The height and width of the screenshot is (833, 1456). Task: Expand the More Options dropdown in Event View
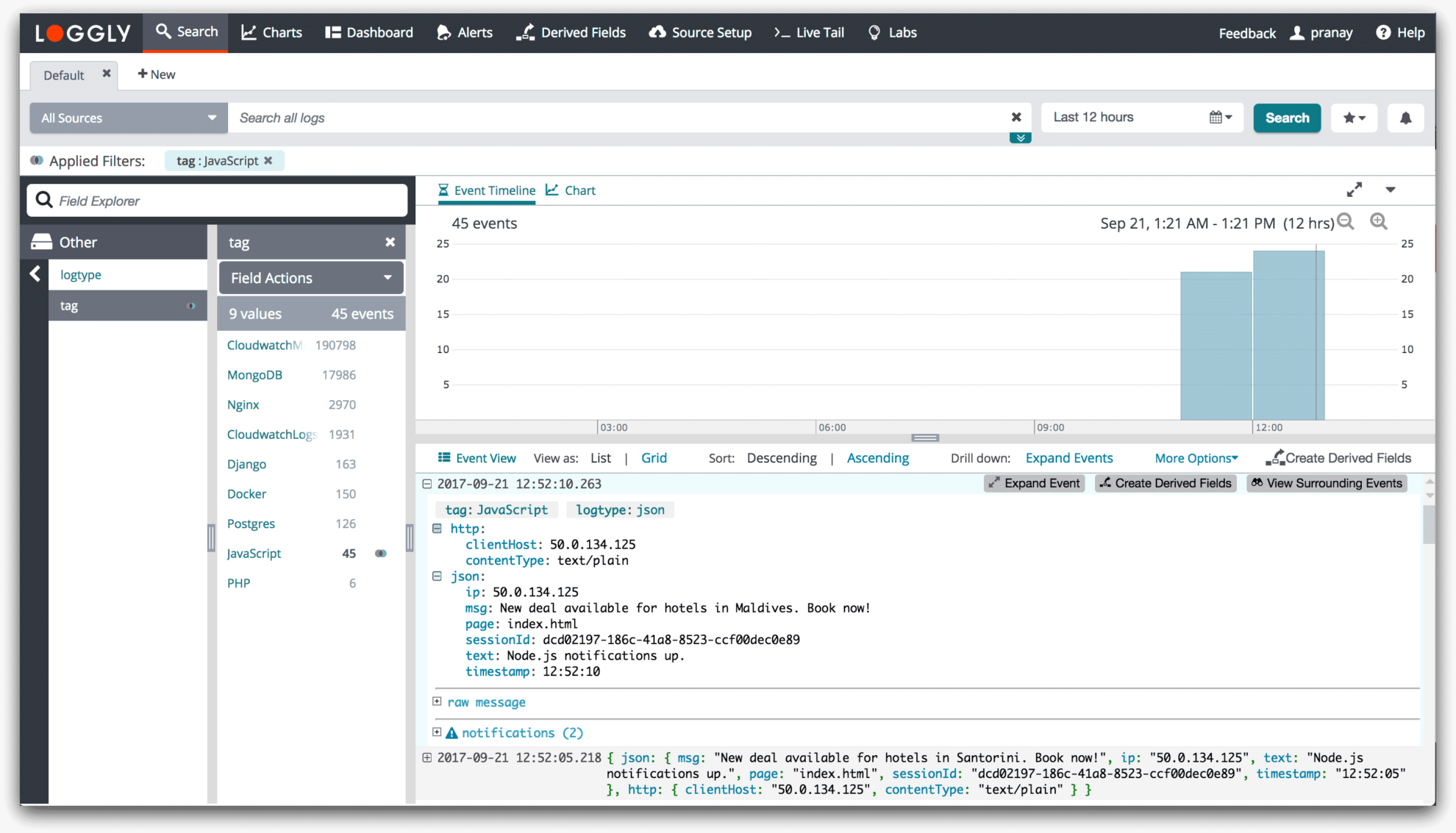pyautogui.click(x=1196, y=458)
